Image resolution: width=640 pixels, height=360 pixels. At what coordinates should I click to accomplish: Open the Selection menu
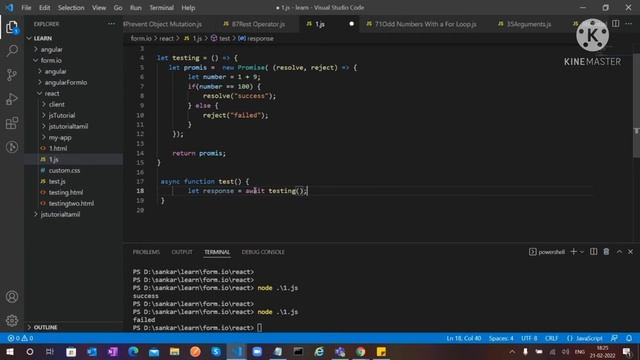click(x=71, y=8)
